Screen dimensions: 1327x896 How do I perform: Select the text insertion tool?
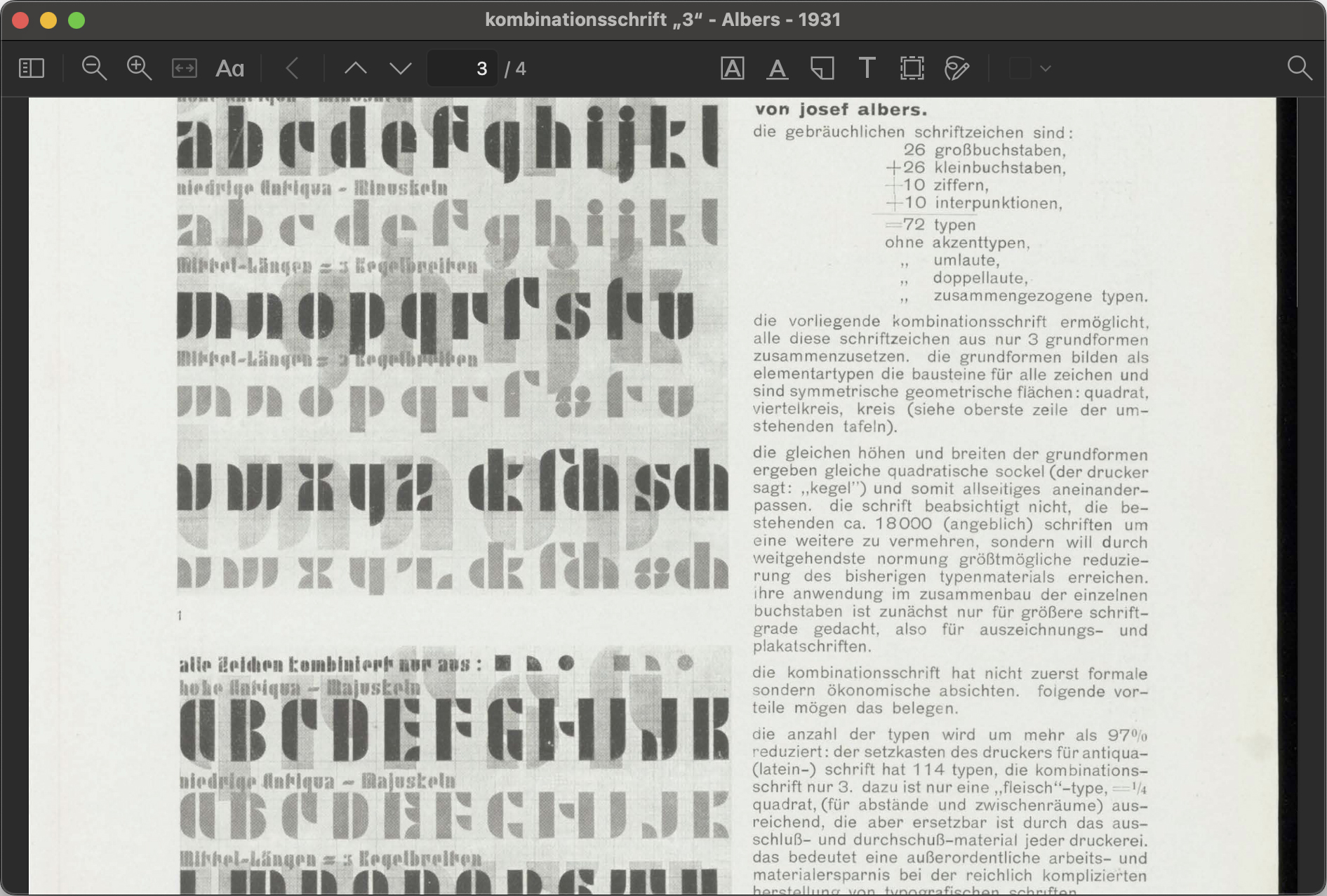pos(867,69)
